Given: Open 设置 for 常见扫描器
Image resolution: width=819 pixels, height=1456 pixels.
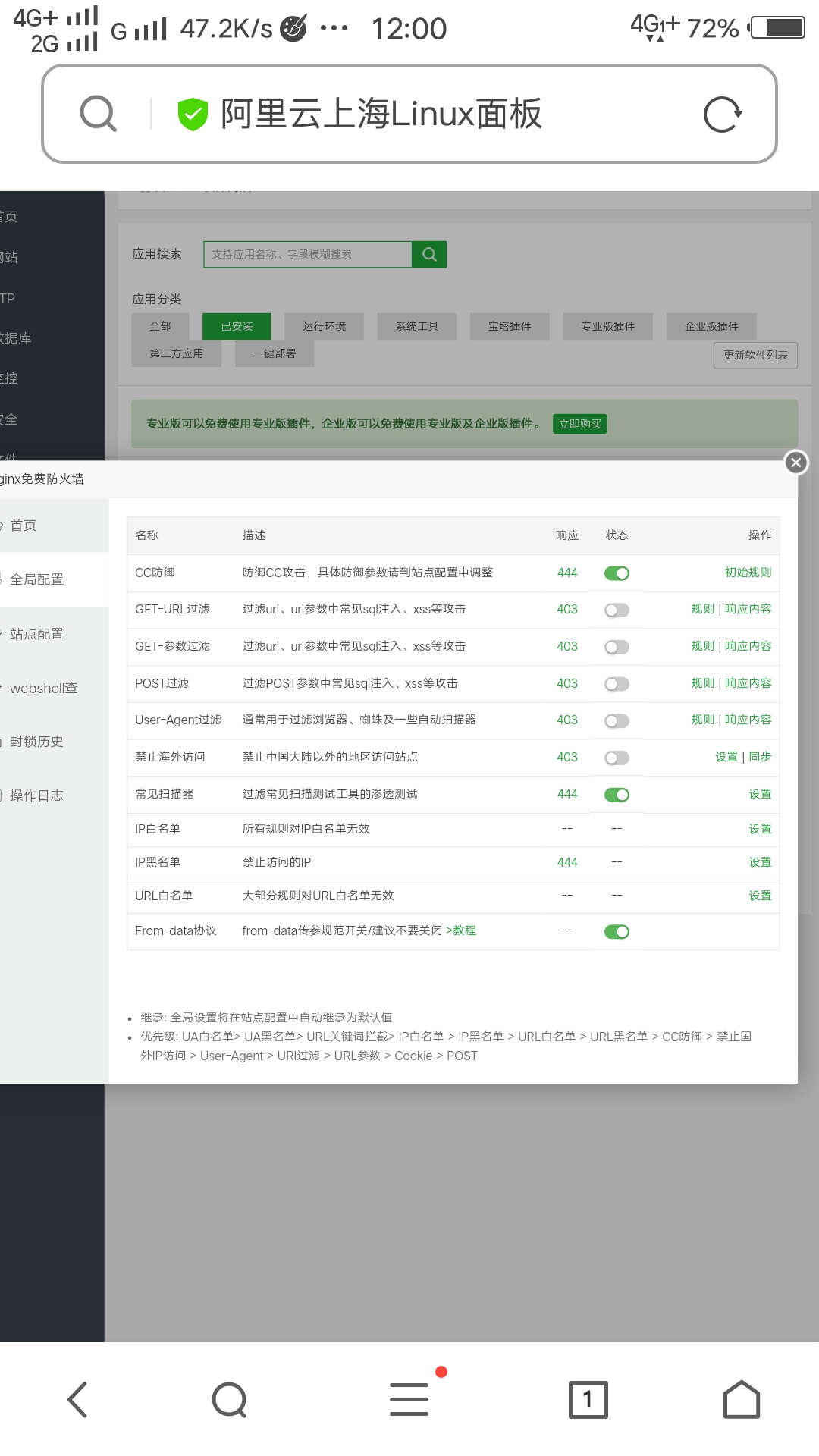Looking at the screenshot, I should 760,794.
